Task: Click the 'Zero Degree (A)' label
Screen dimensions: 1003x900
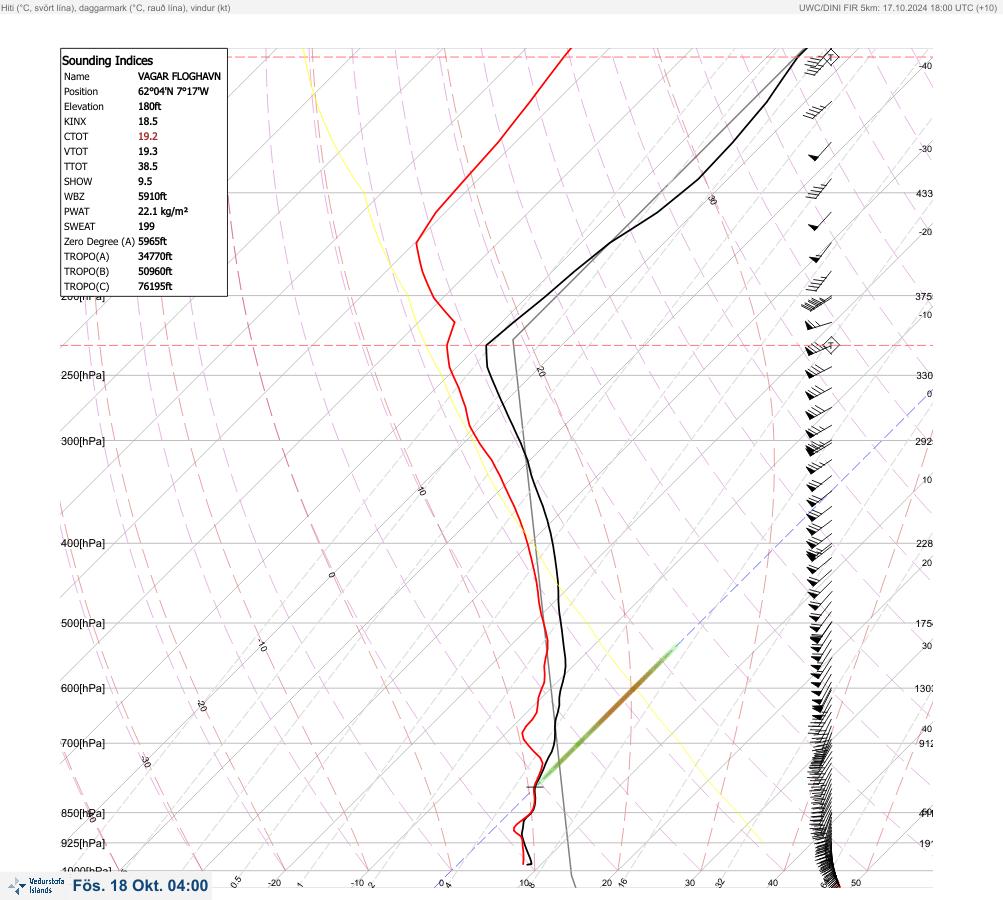Action: tap(99, 241)
